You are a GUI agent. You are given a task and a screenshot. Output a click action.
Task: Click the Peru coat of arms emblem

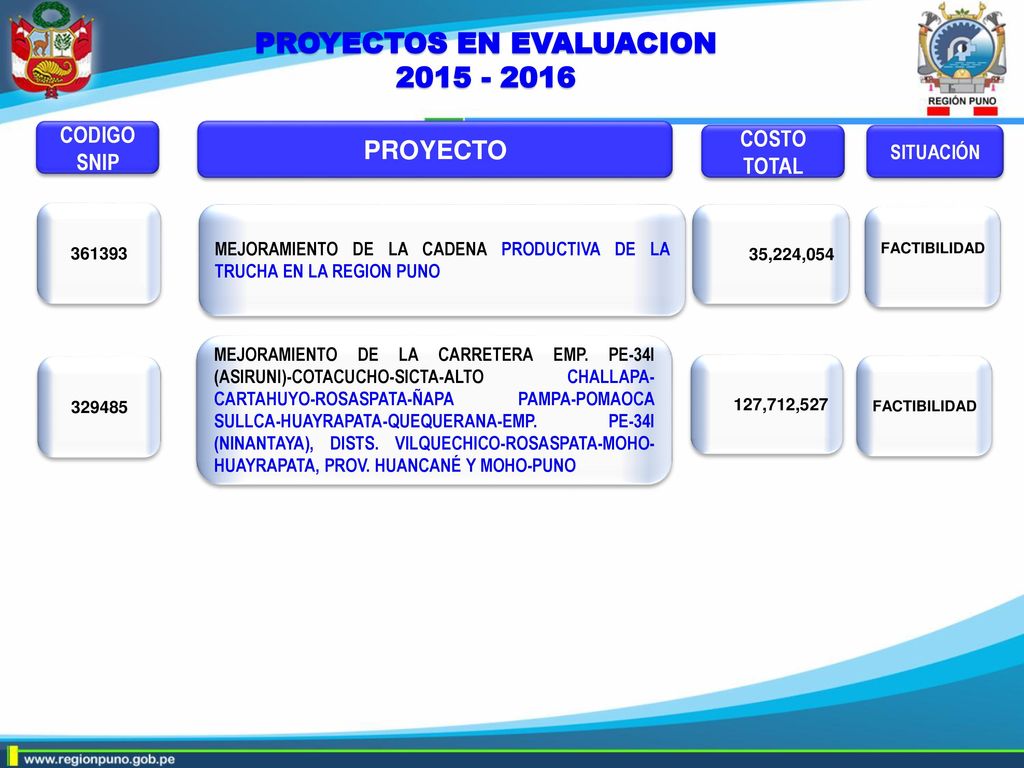click(x=52, y=50)
